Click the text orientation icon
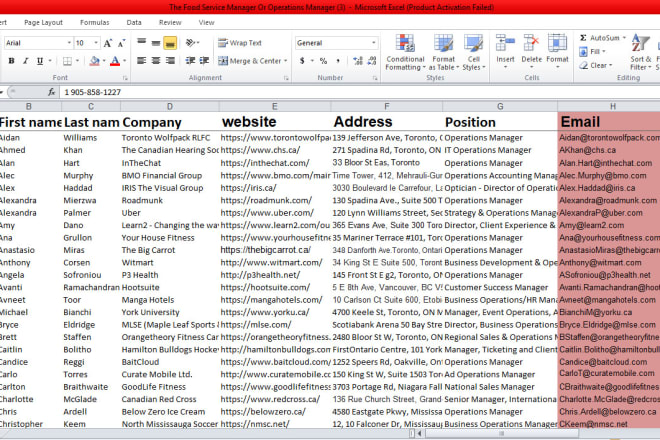The image size is (660, 440). click(x=190, y=43)
